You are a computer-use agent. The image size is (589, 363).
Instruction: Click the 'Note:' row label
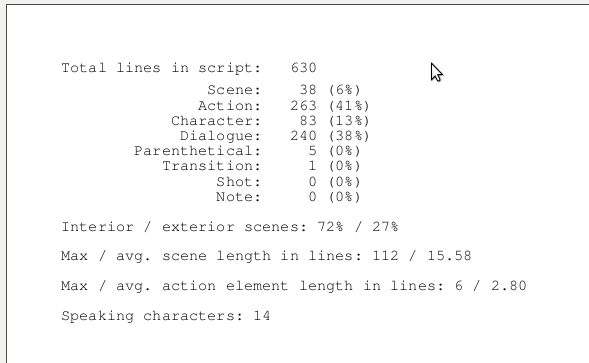click(238, 197)
